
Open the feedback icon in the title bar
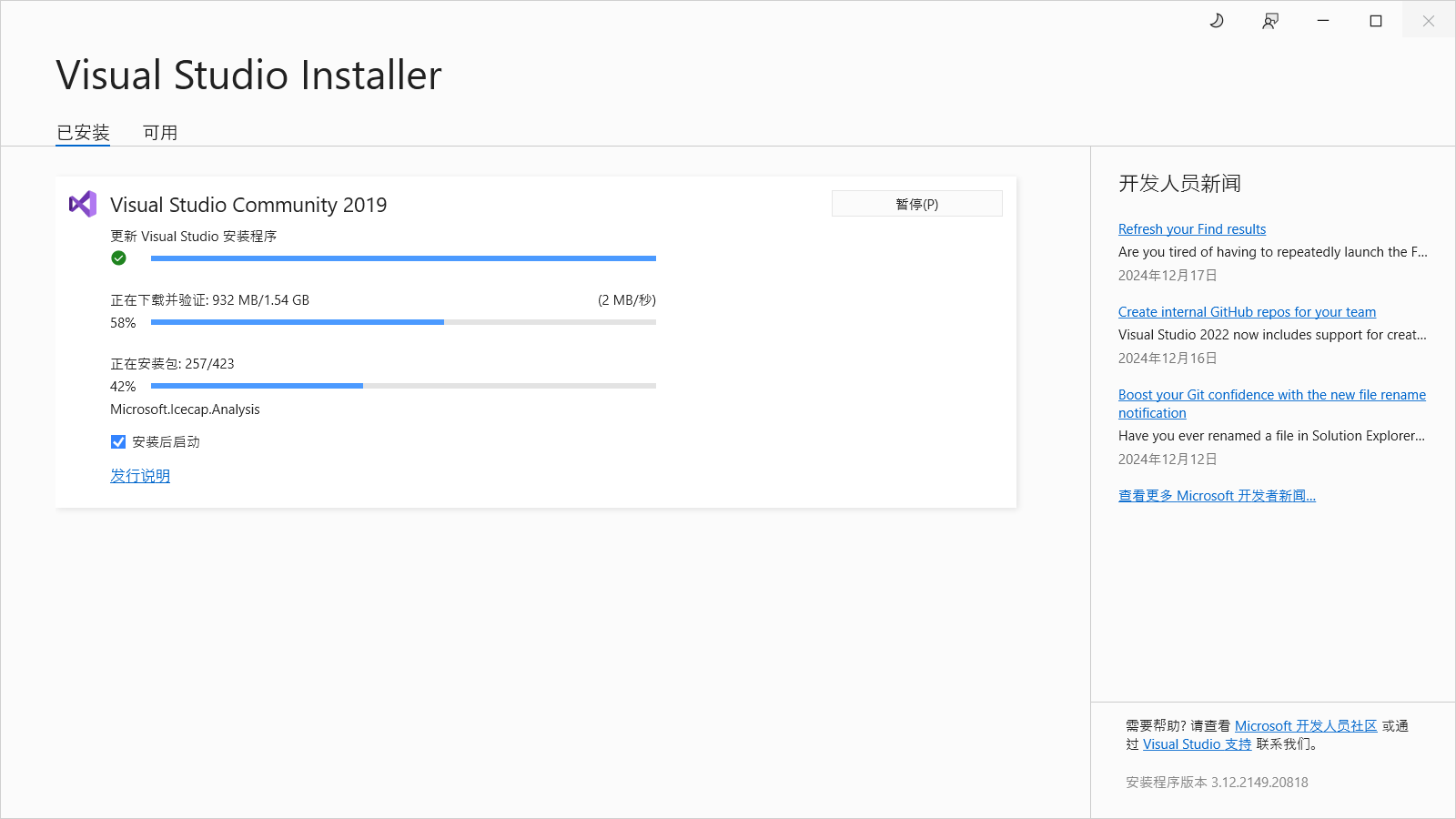tap(1269, 20)
